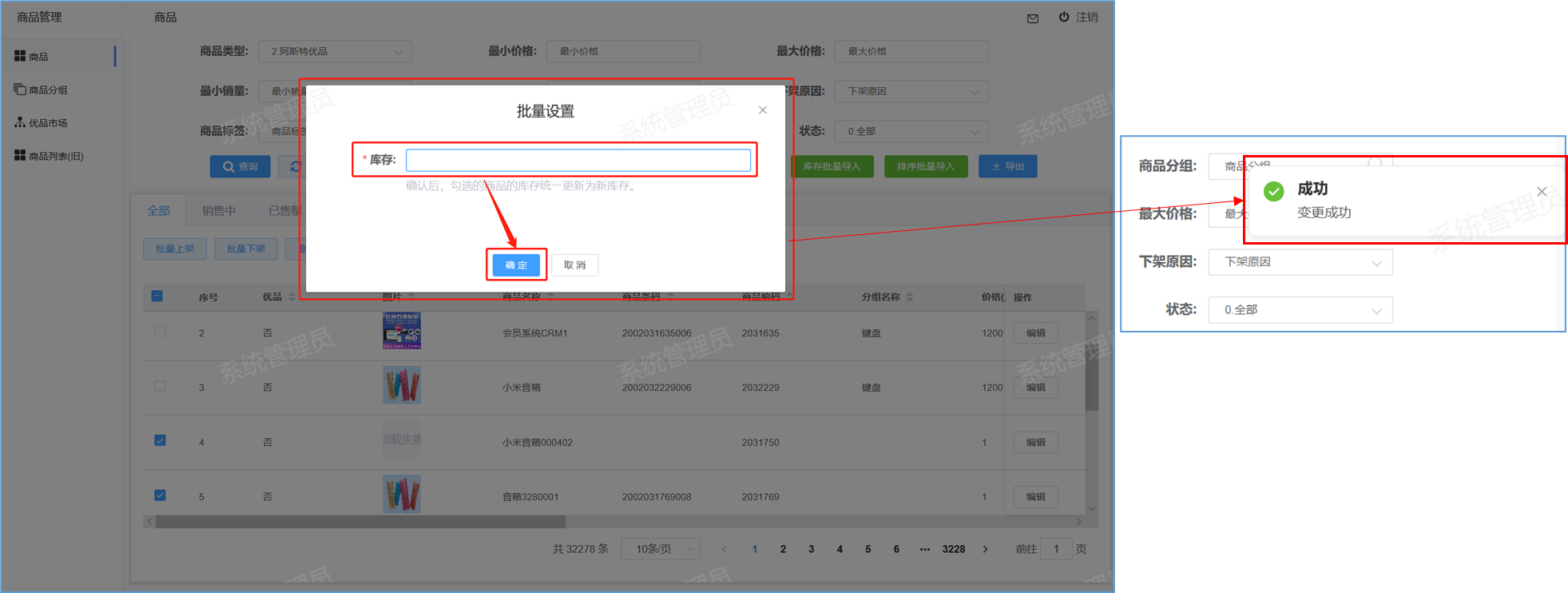Open the mail envelope icon in header
Viewport: 1568px width, 593px height.
1033,18
